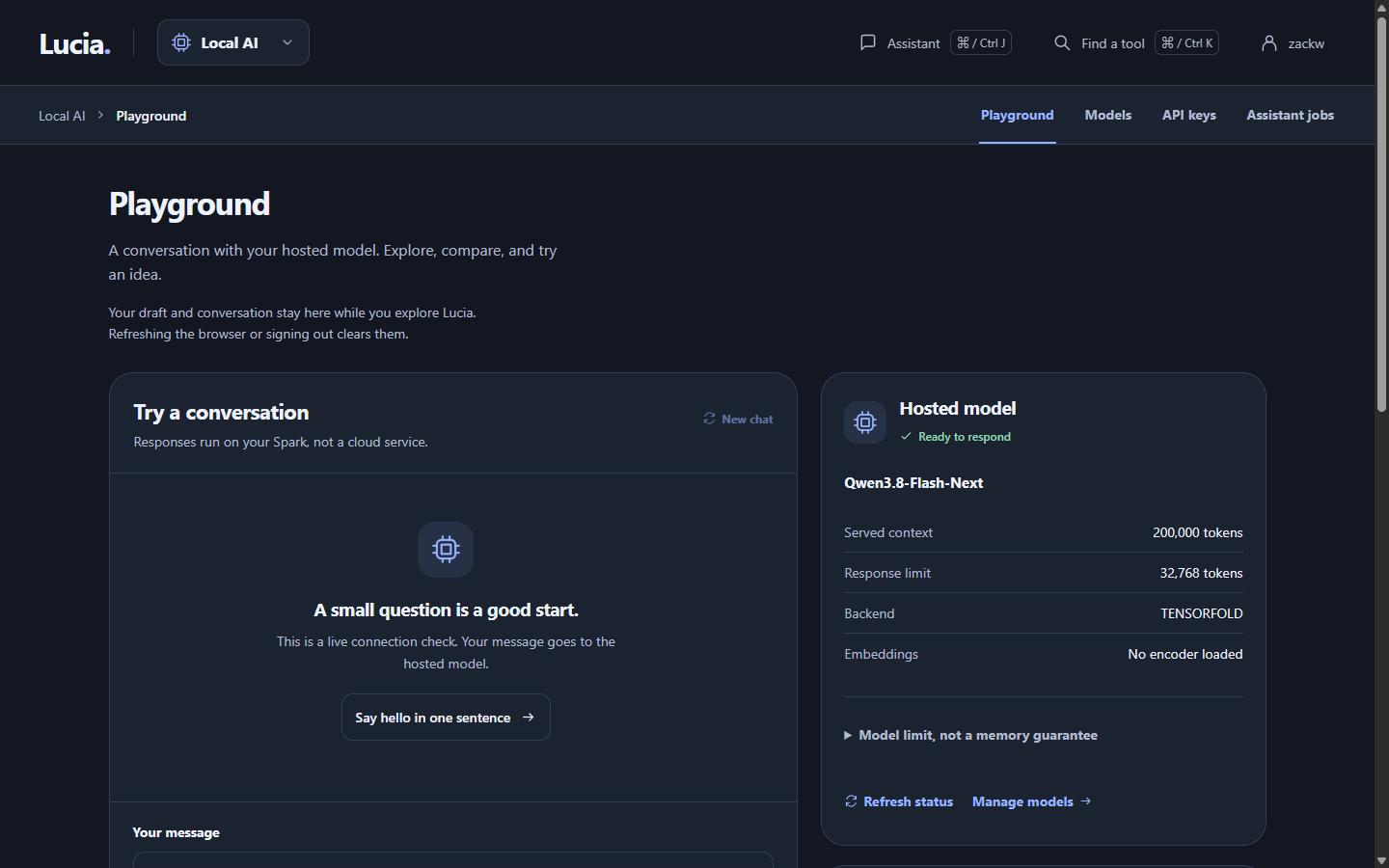Click the Hosted model chip icon
The image size is (1389, 868).
(865, 422)
